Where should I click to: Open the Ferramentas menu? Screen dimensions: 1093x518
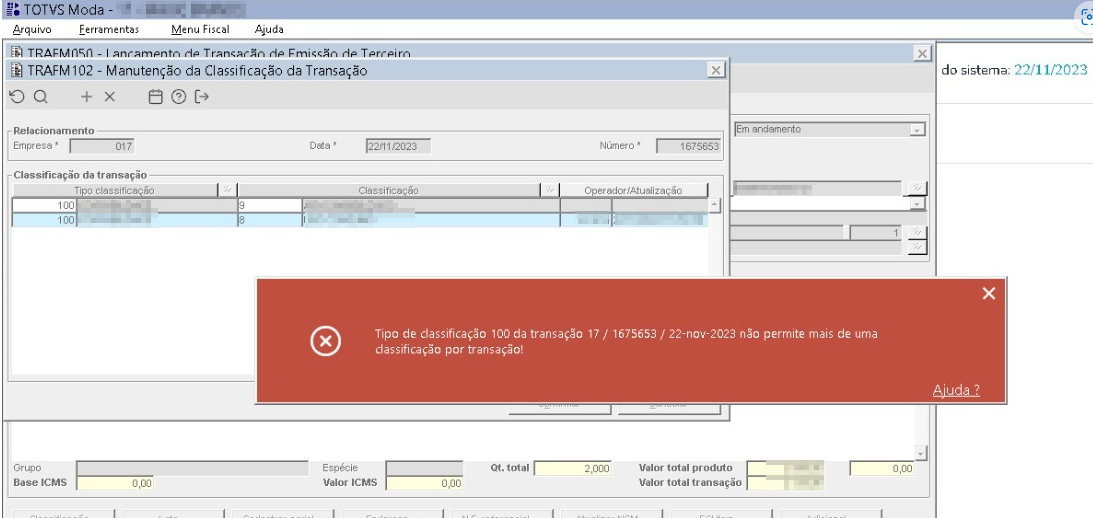(109, 29)
